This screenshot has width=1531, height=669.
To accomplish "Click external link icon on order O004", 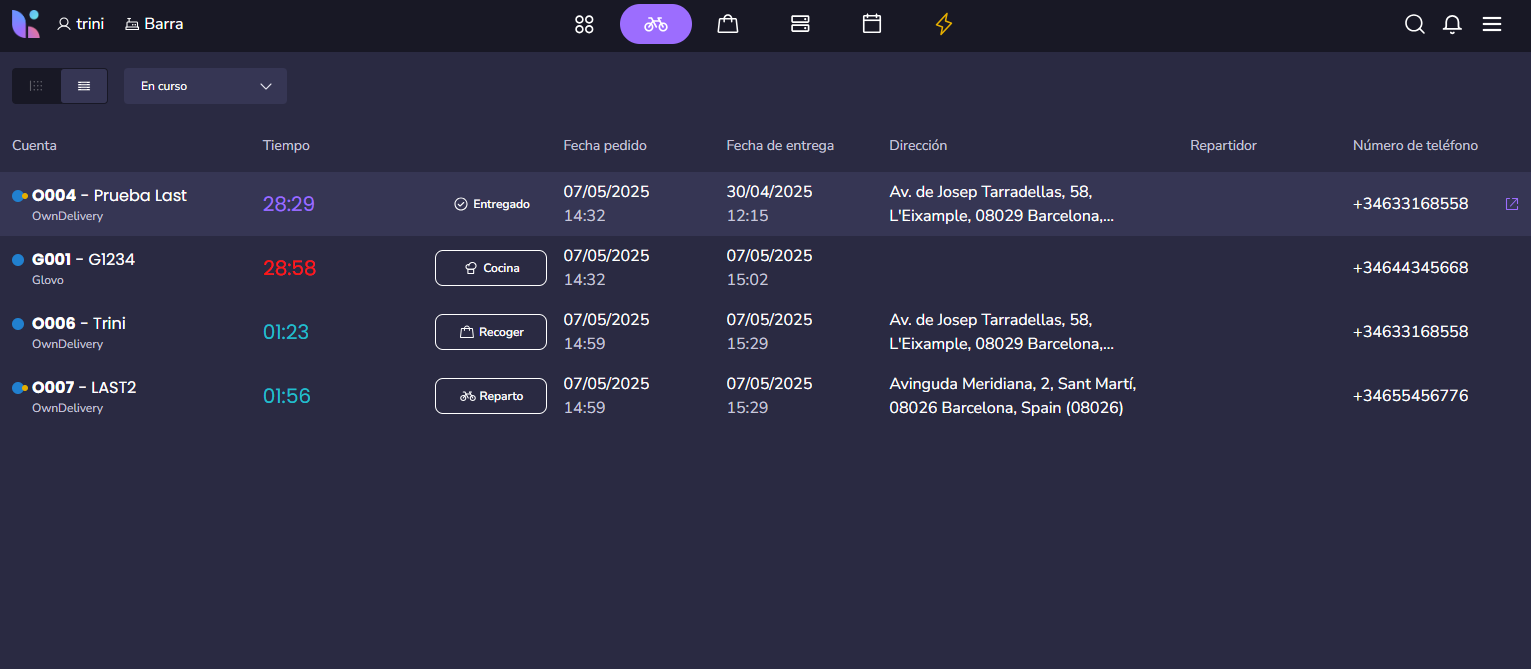I will tap(1511, 204).
